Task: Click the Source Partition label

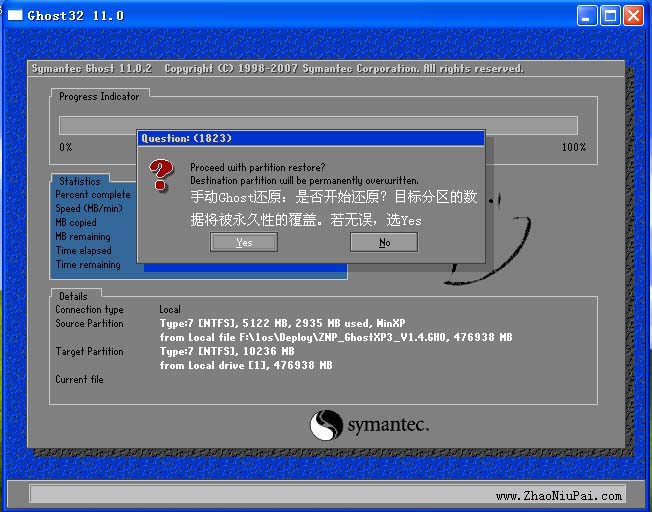Action: (89, 323)
